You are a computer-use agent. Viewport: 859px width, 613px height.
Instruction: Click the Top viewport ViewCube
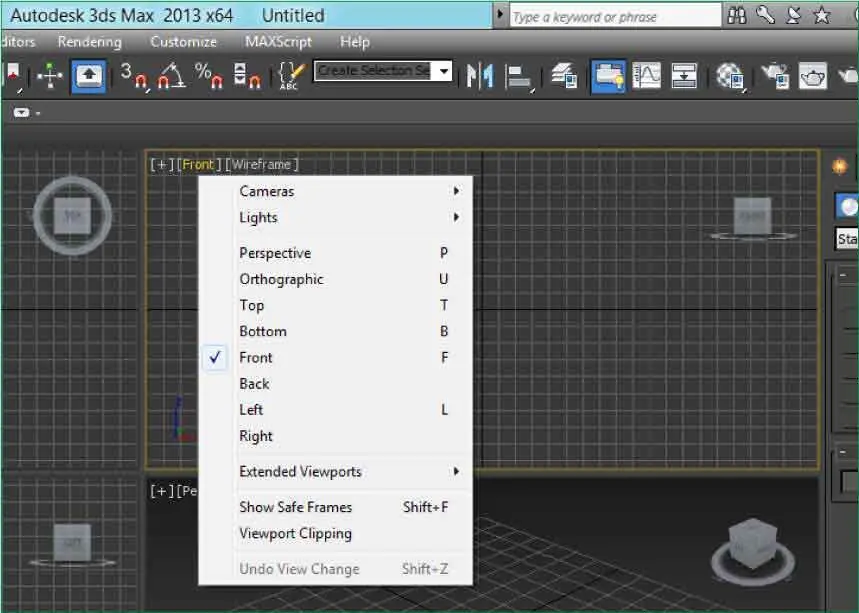(72, 216)
